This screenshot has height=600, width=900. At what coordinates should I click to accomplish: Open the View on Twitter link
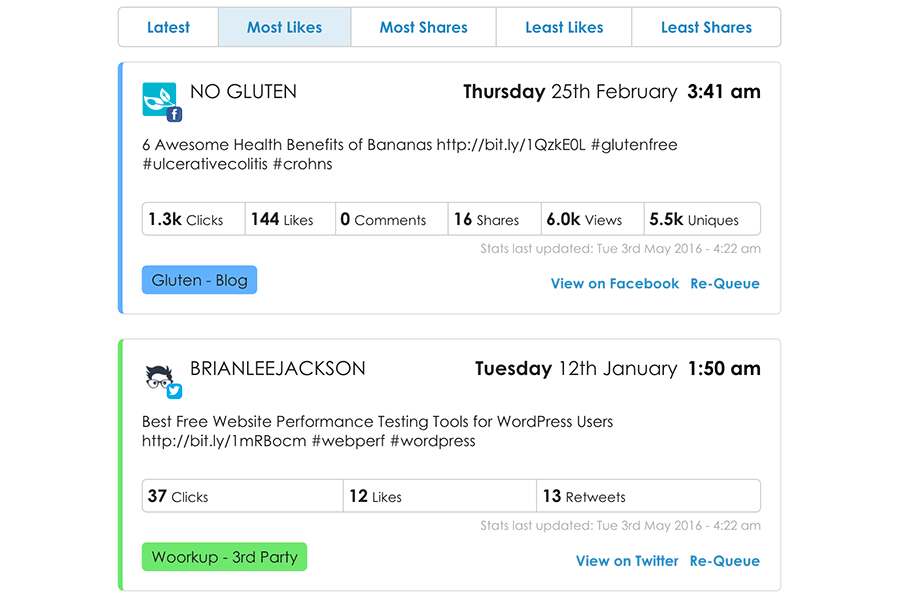point(627,561)
